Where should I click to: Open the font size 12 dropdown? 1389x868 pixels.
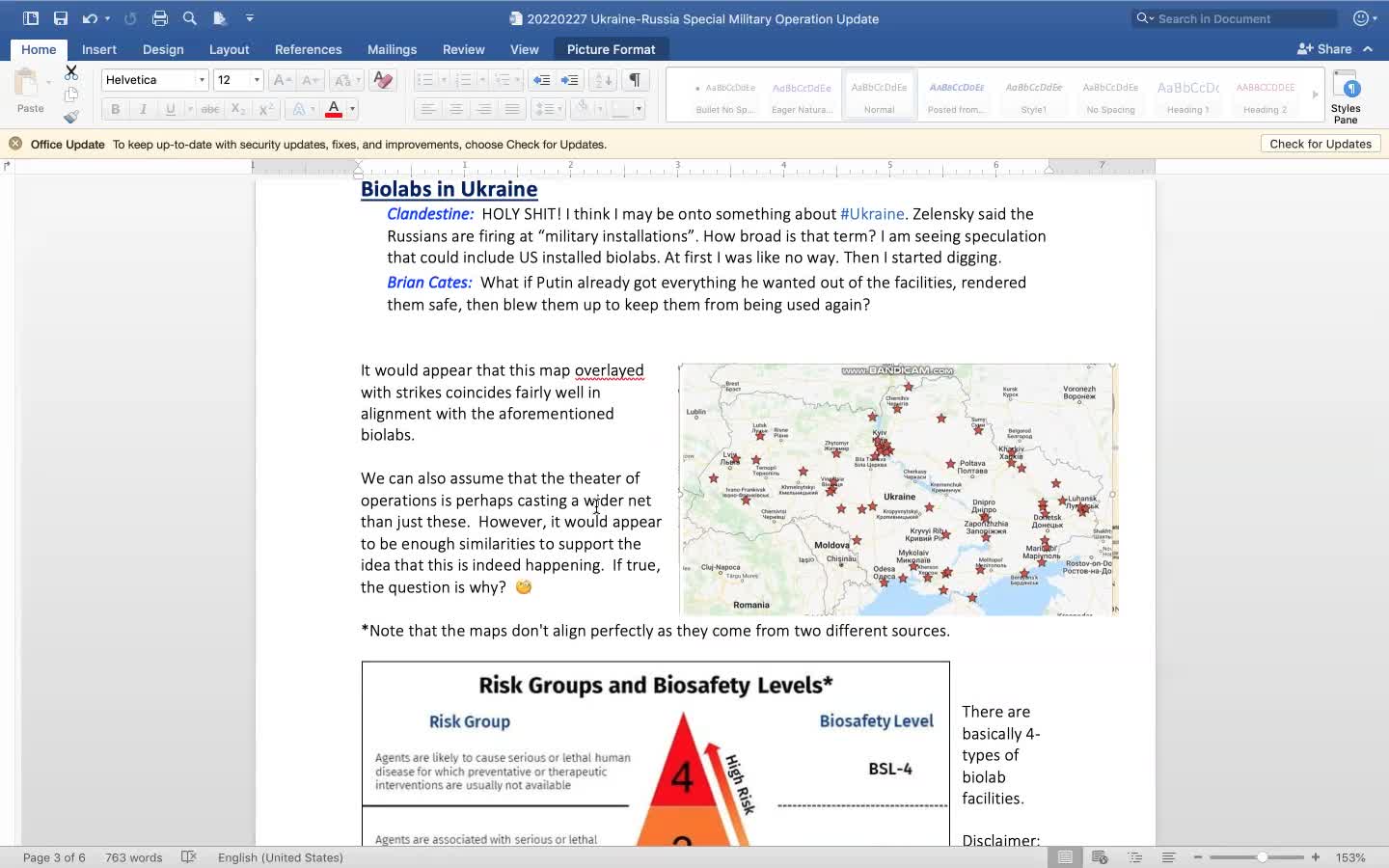tap(257, 80)
